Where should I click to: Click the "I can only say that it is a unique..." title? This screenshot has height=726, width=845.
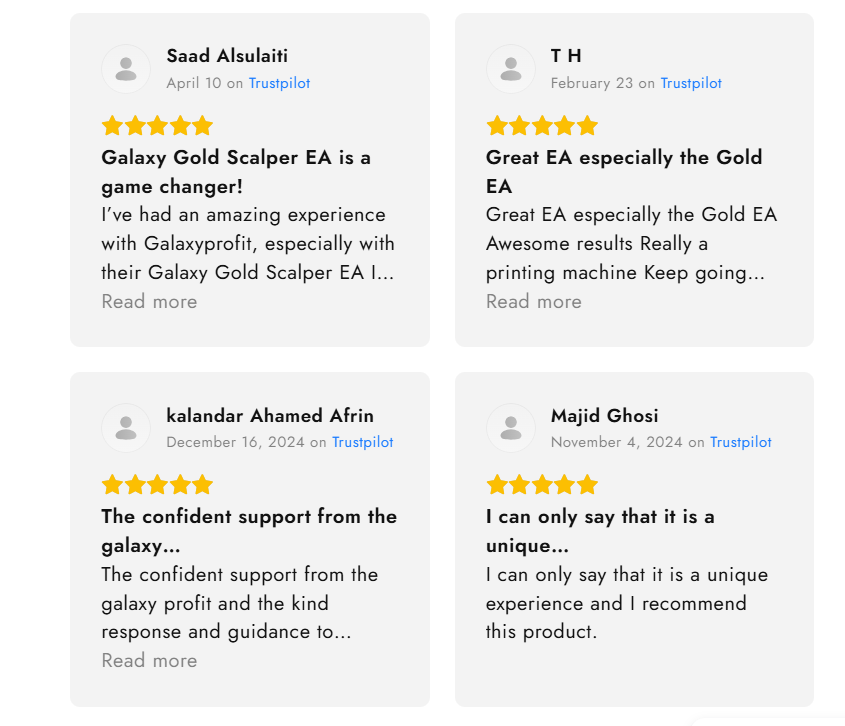[600, 531]
